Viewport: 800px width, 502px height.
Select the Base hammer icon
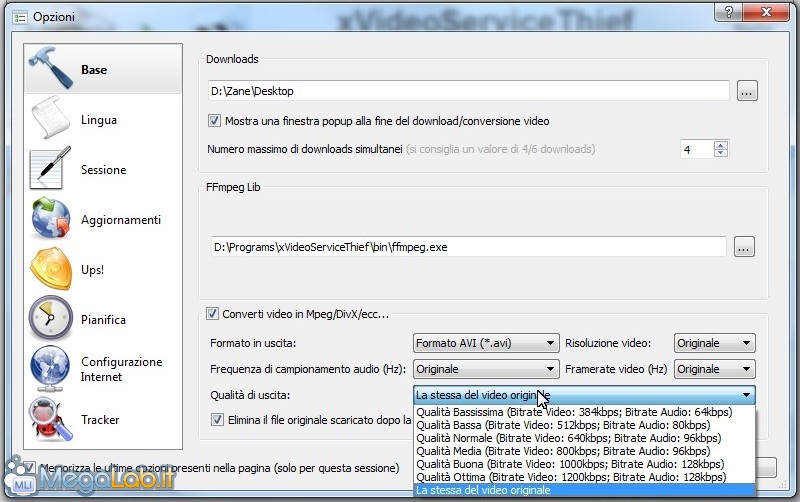(x=51, y=67)
